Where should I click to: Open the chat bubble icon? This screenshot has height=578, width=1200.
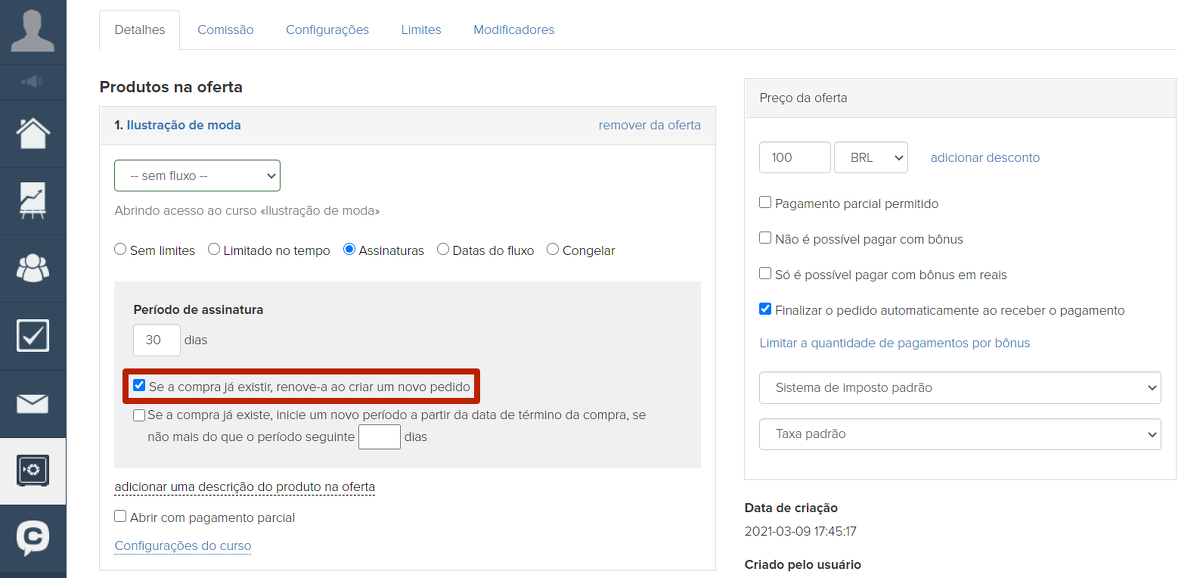click(33, 539)
